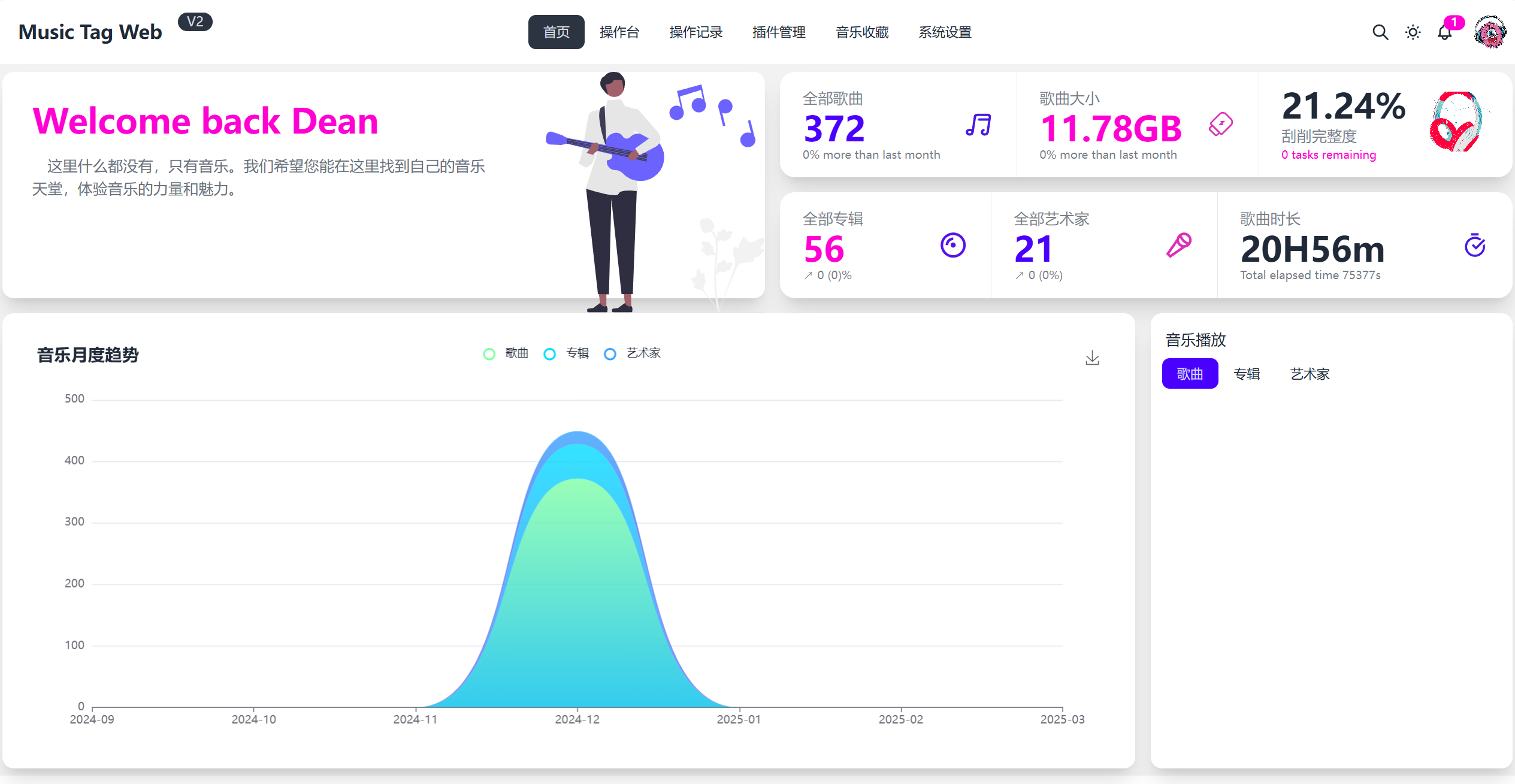Open the search magnifier icon
This screenshot has height=784, width=1515.
point(1380,32)
